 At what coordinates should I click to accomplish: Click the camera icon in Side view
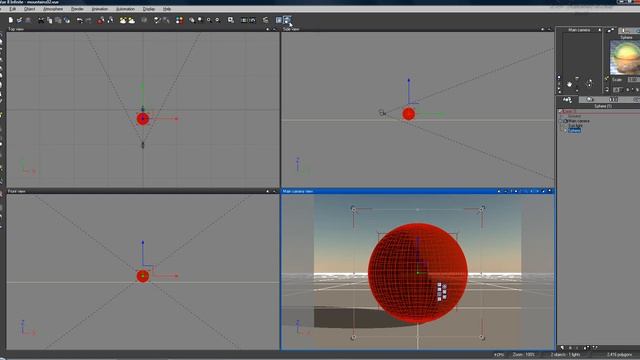pos(382,113)
